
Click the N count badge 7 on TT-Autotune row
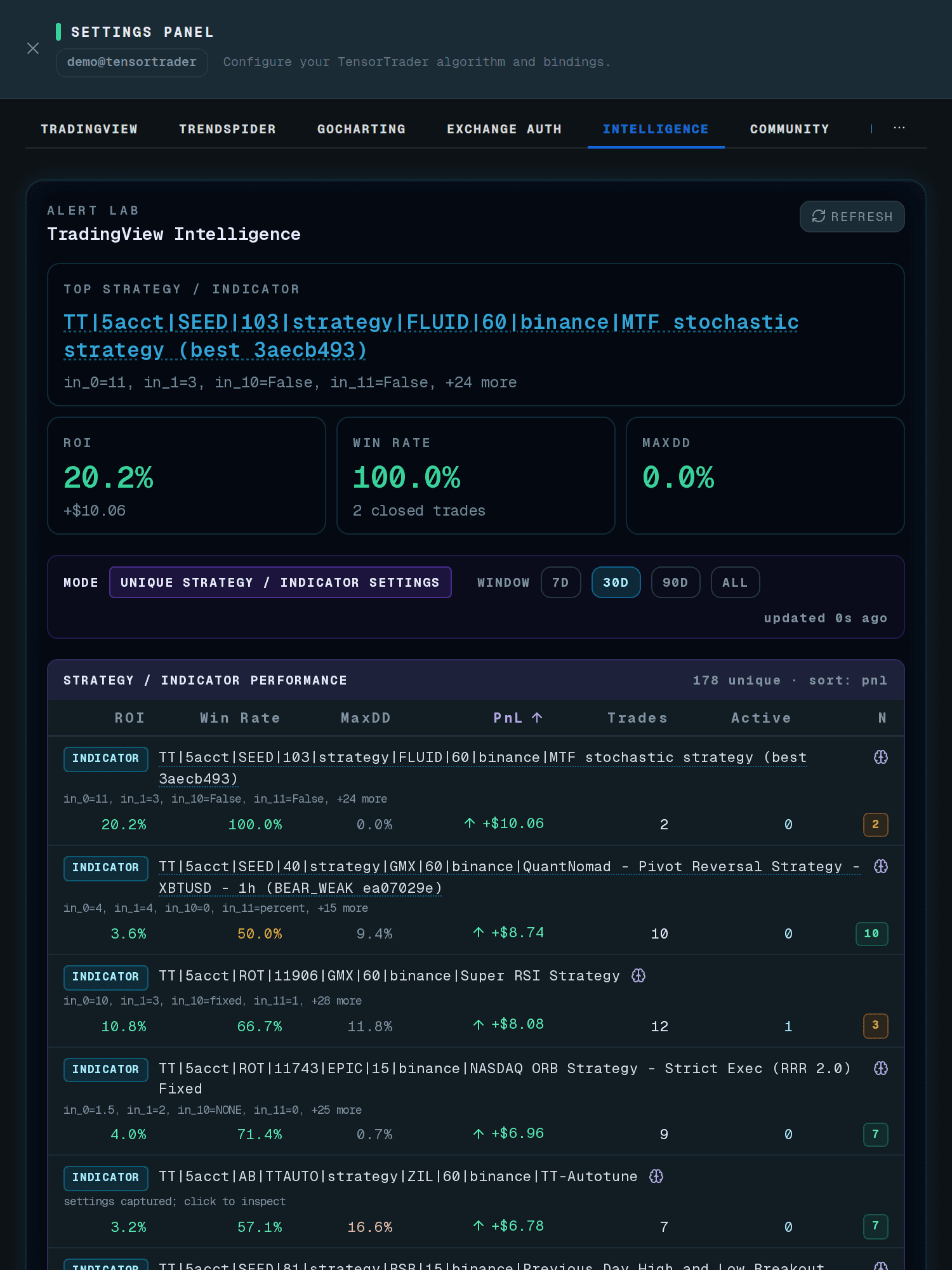875,1226
